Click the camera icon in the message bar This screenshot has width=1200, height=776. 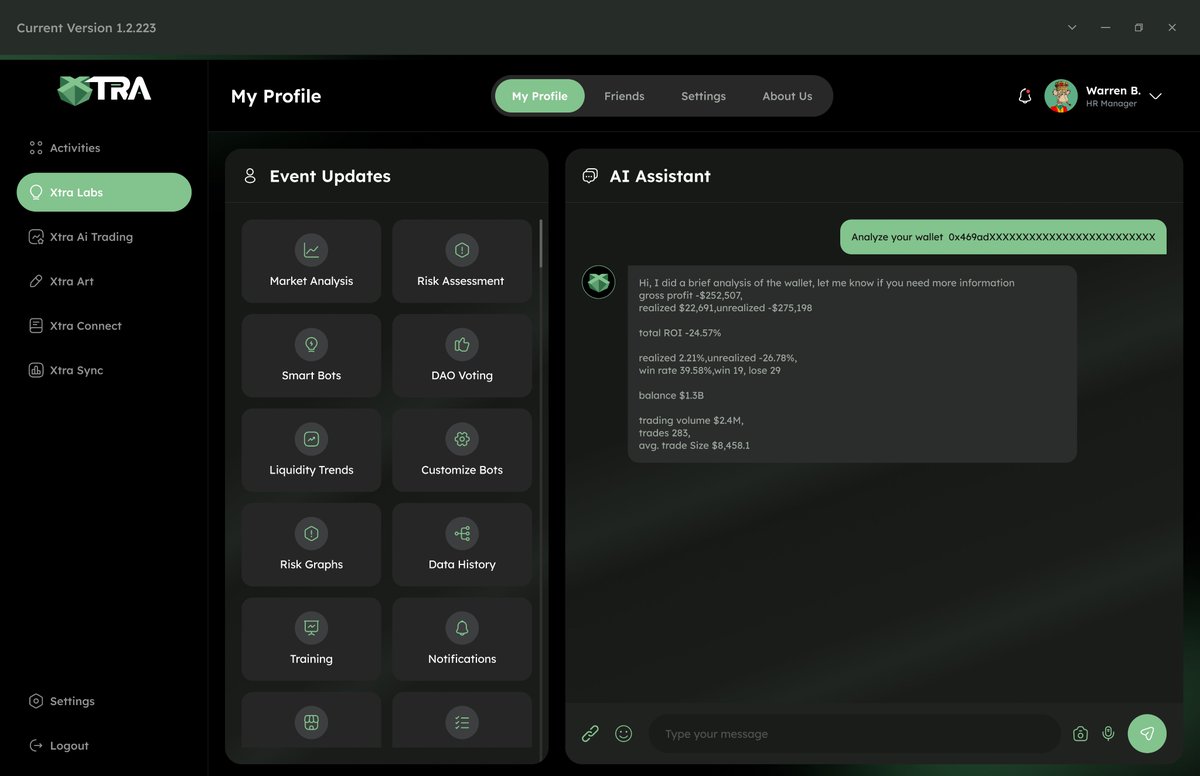pos(1080,733)
